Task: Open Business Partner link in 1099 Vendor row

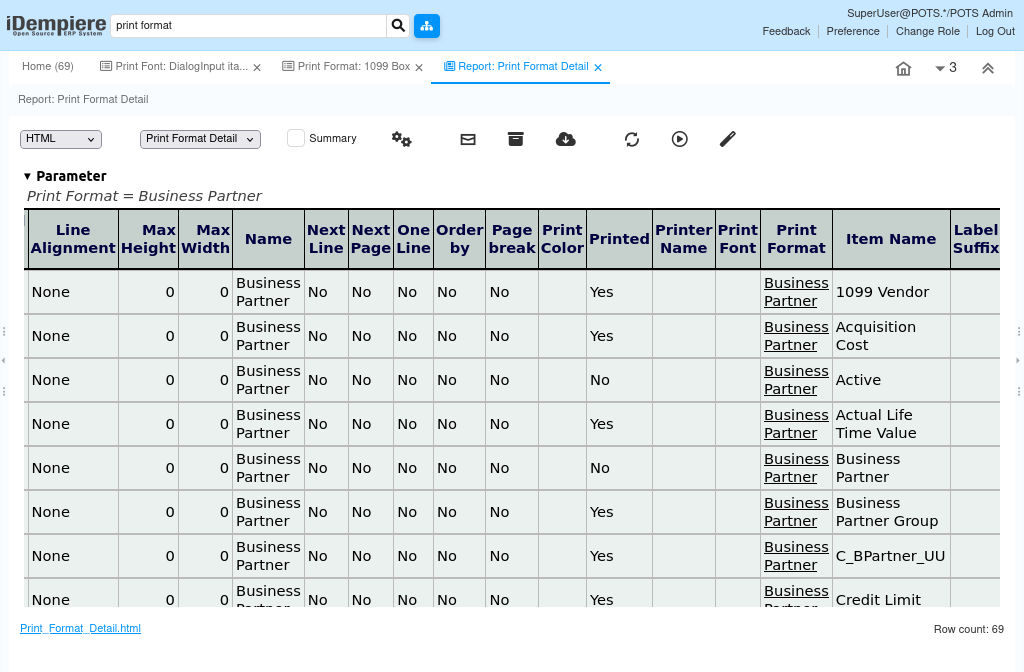Action: 796,292
